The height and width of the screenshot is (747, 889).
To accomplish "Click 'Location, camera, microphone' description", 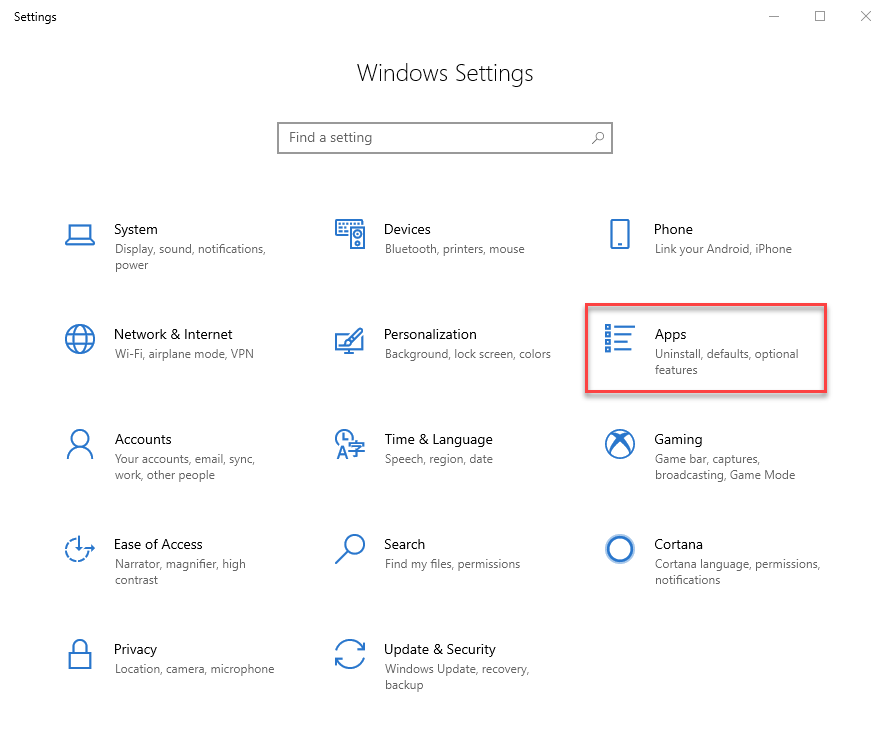I will pos(194,669).
